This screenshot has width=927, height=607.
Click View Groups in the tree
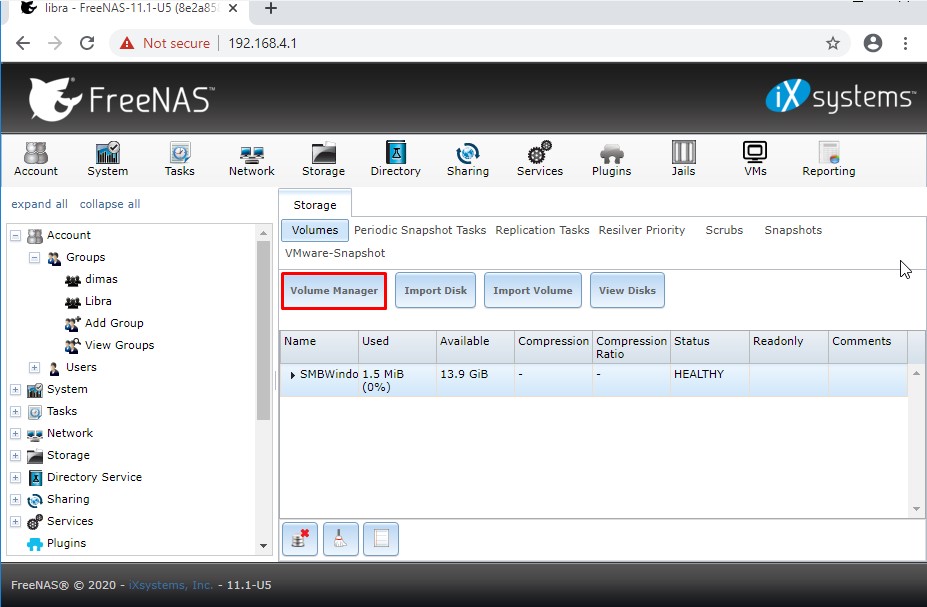coord(119,345)
